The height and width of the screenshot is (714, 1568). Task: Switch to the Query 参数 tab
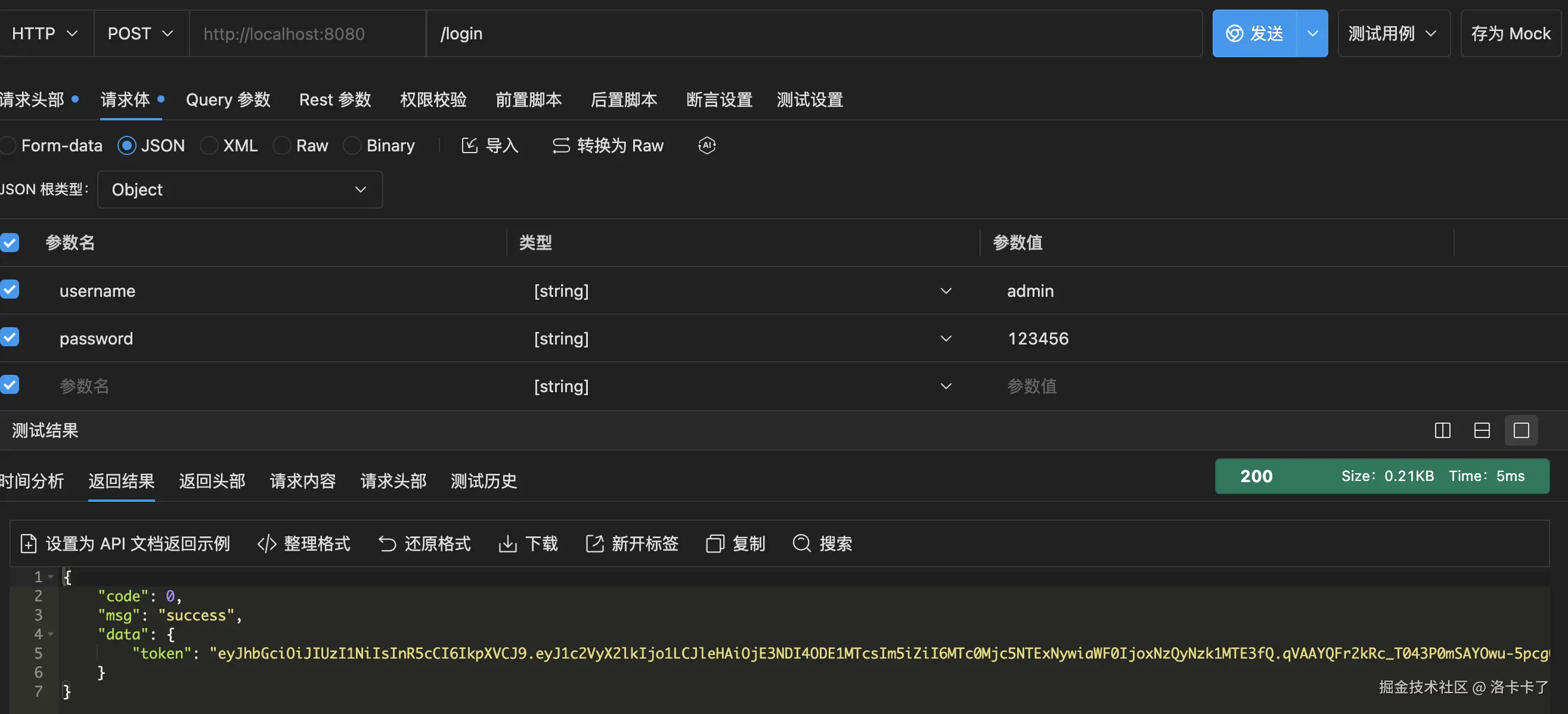coord(228,100)
